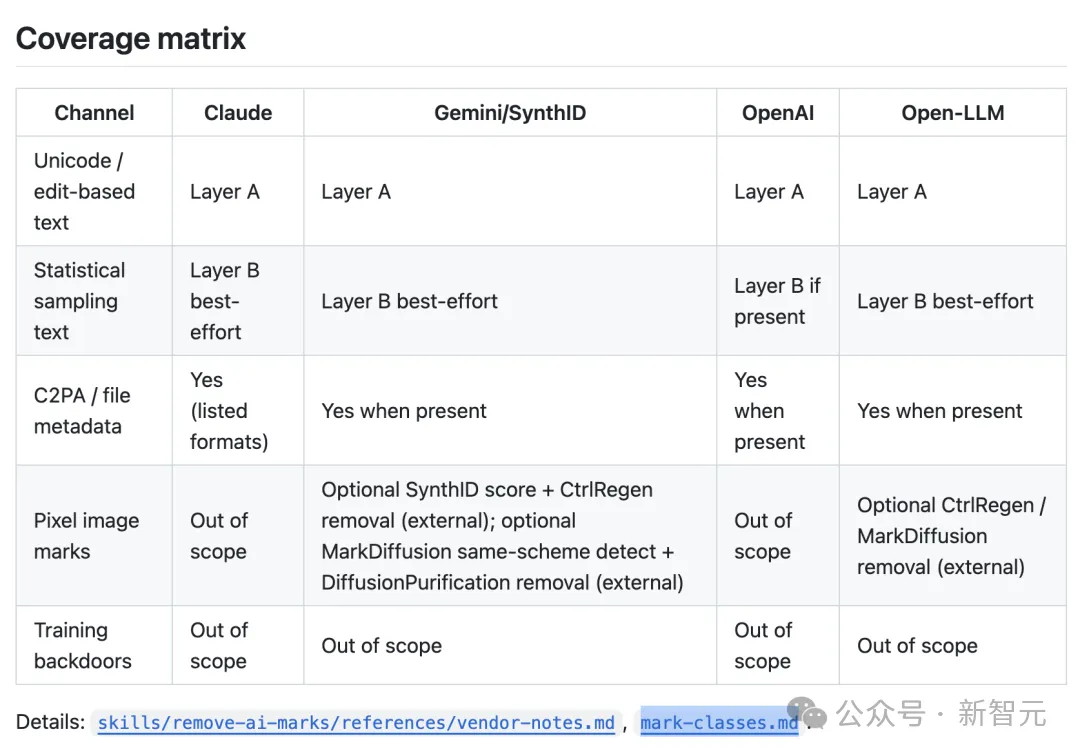Open the mark-classes.md link
This screenshot has height=756, width=1080.
719,722
